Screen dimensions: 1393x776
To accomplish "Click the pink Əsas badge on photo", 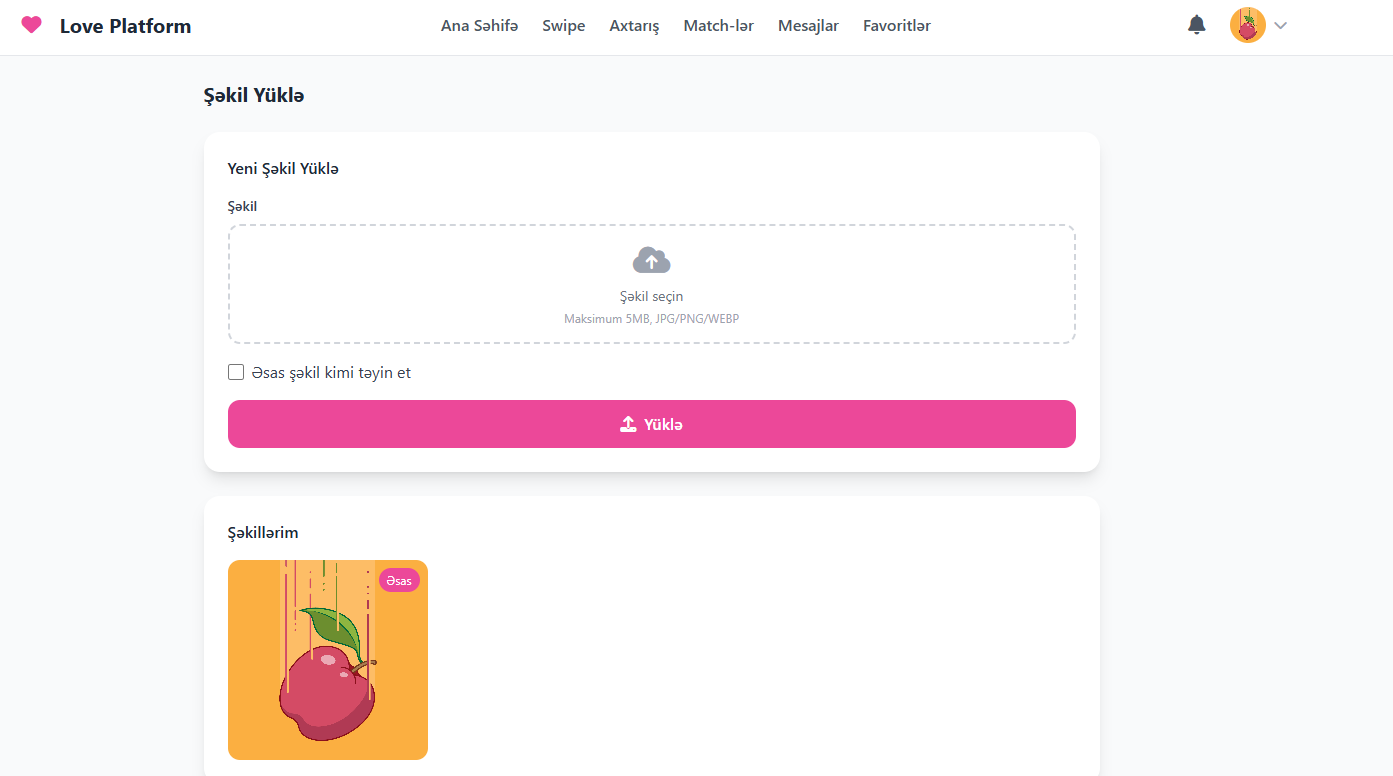I will coord(399,580).
